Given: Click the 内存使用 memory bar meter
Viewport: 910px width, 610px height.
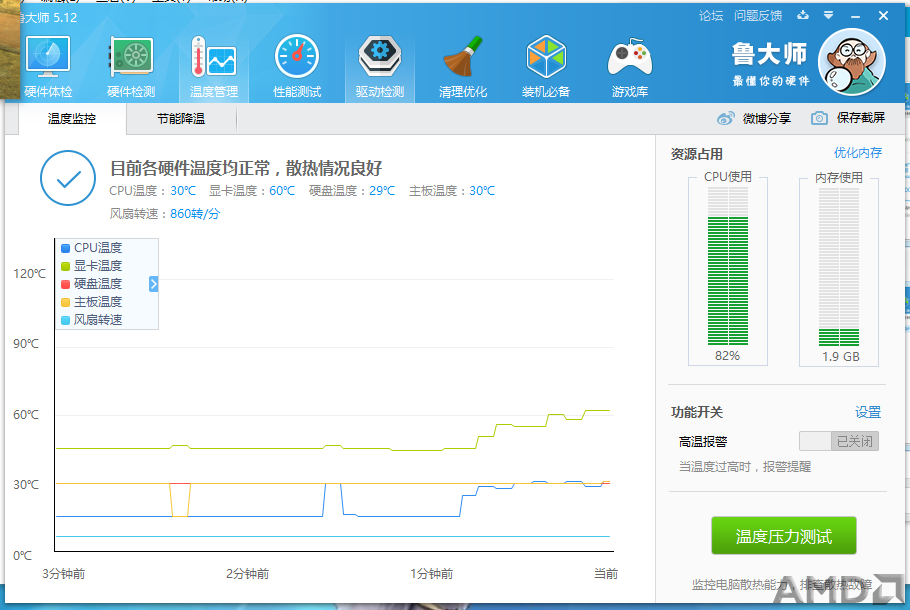Looking at the screenshot, I should (839, 266).
